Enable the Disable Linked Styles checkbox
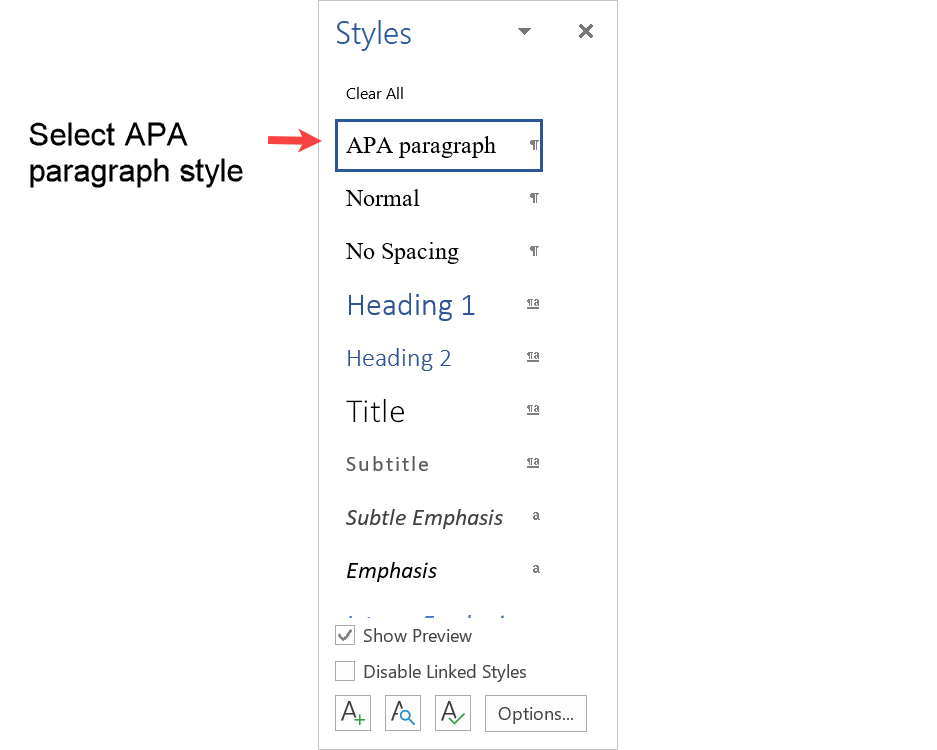Image resolution: width=937 pixels, height=750 pixels. [x=345, y=671]
